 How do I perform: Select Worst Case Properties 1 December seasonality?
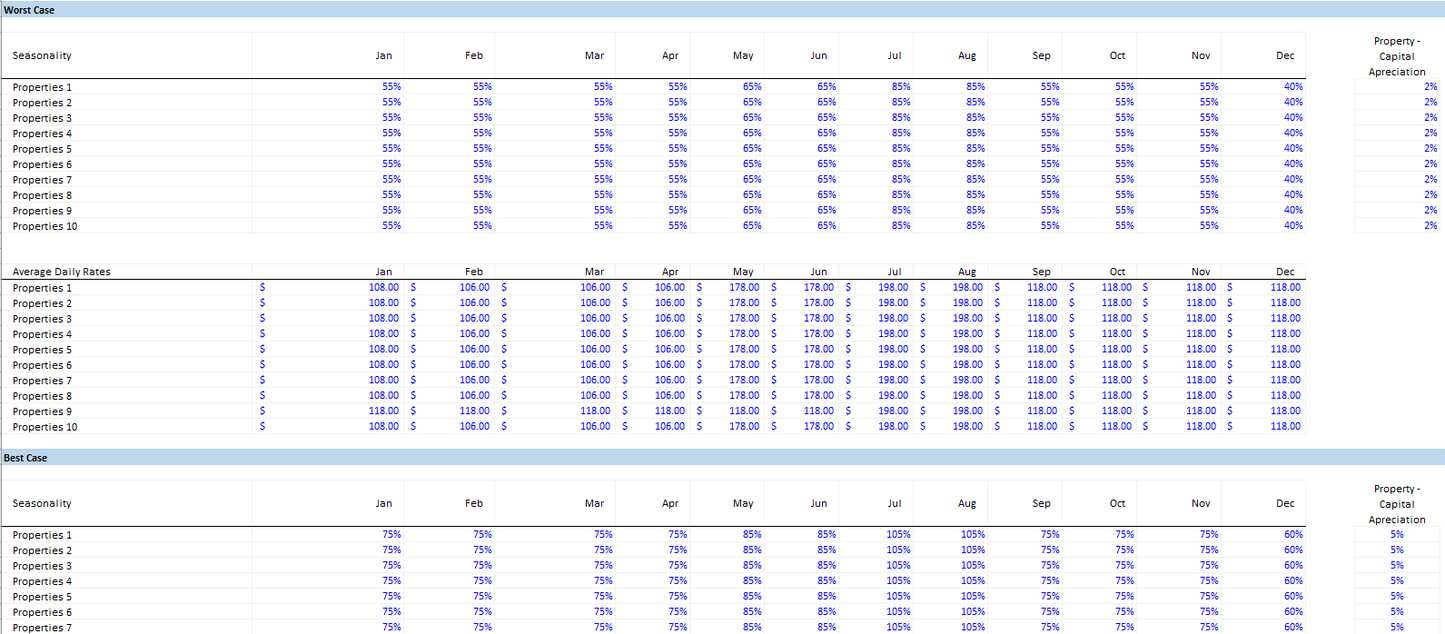[1292, 87]
